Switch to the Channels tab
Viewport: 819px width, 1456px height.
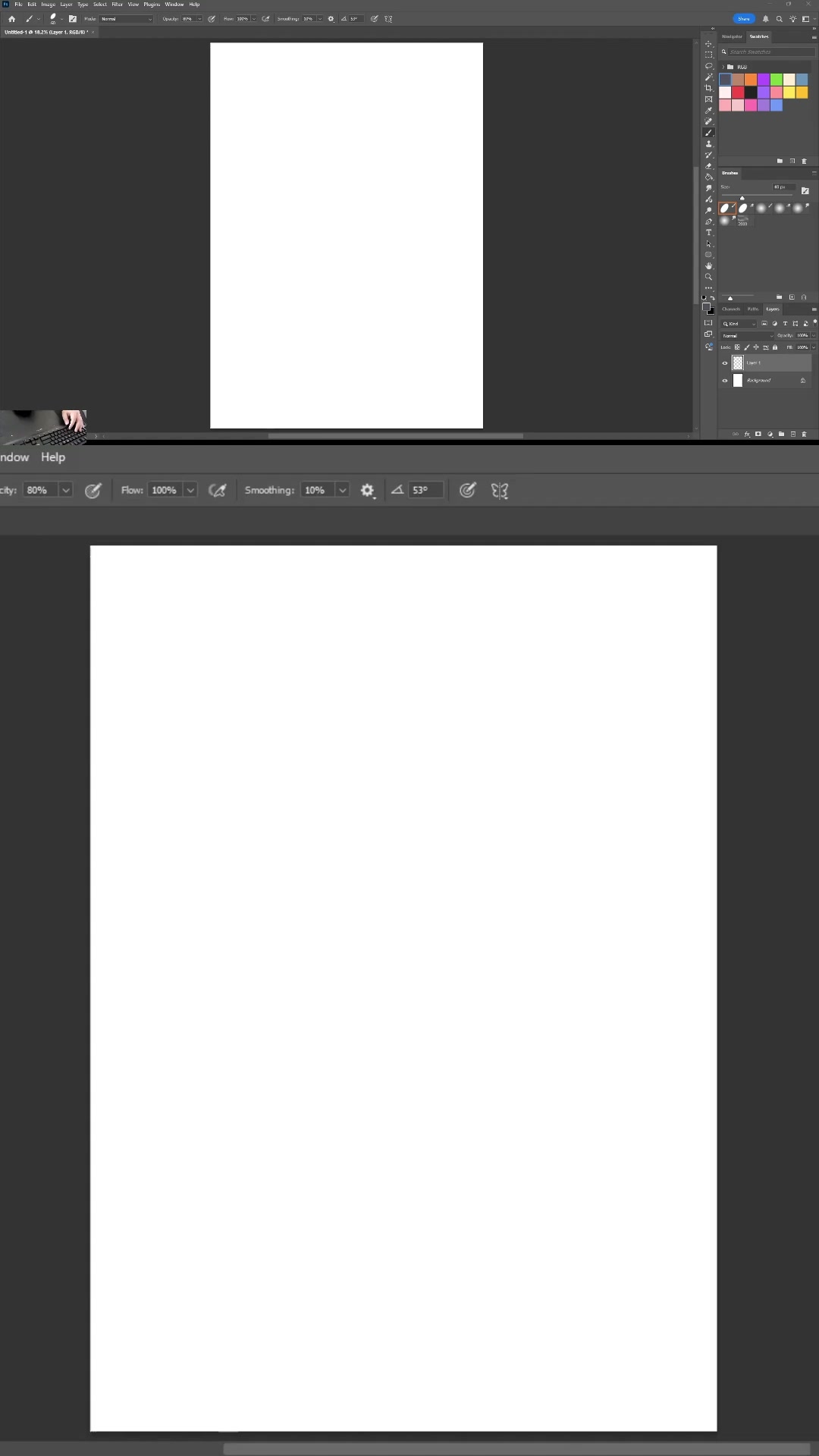coord(731,309)
